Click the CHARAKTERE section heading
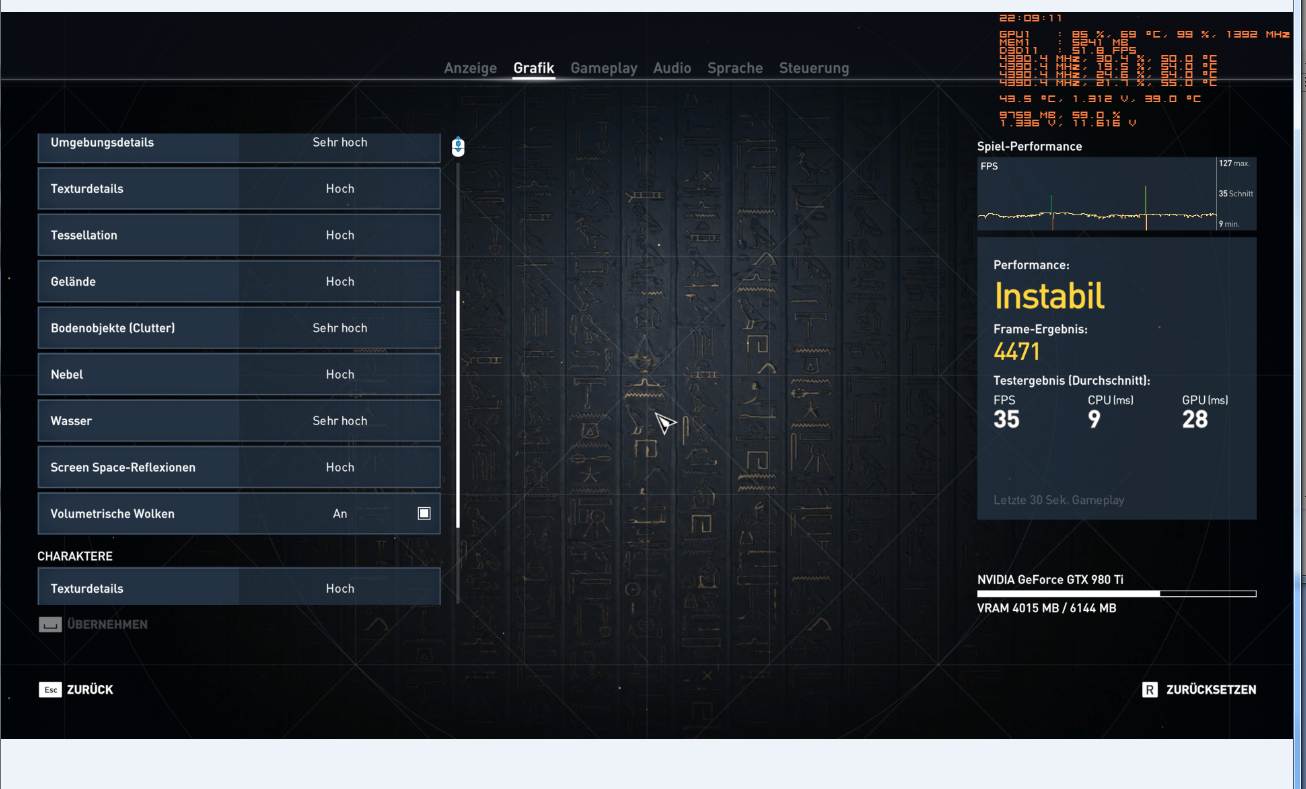 pyautogui.click(x=75, y=556)
